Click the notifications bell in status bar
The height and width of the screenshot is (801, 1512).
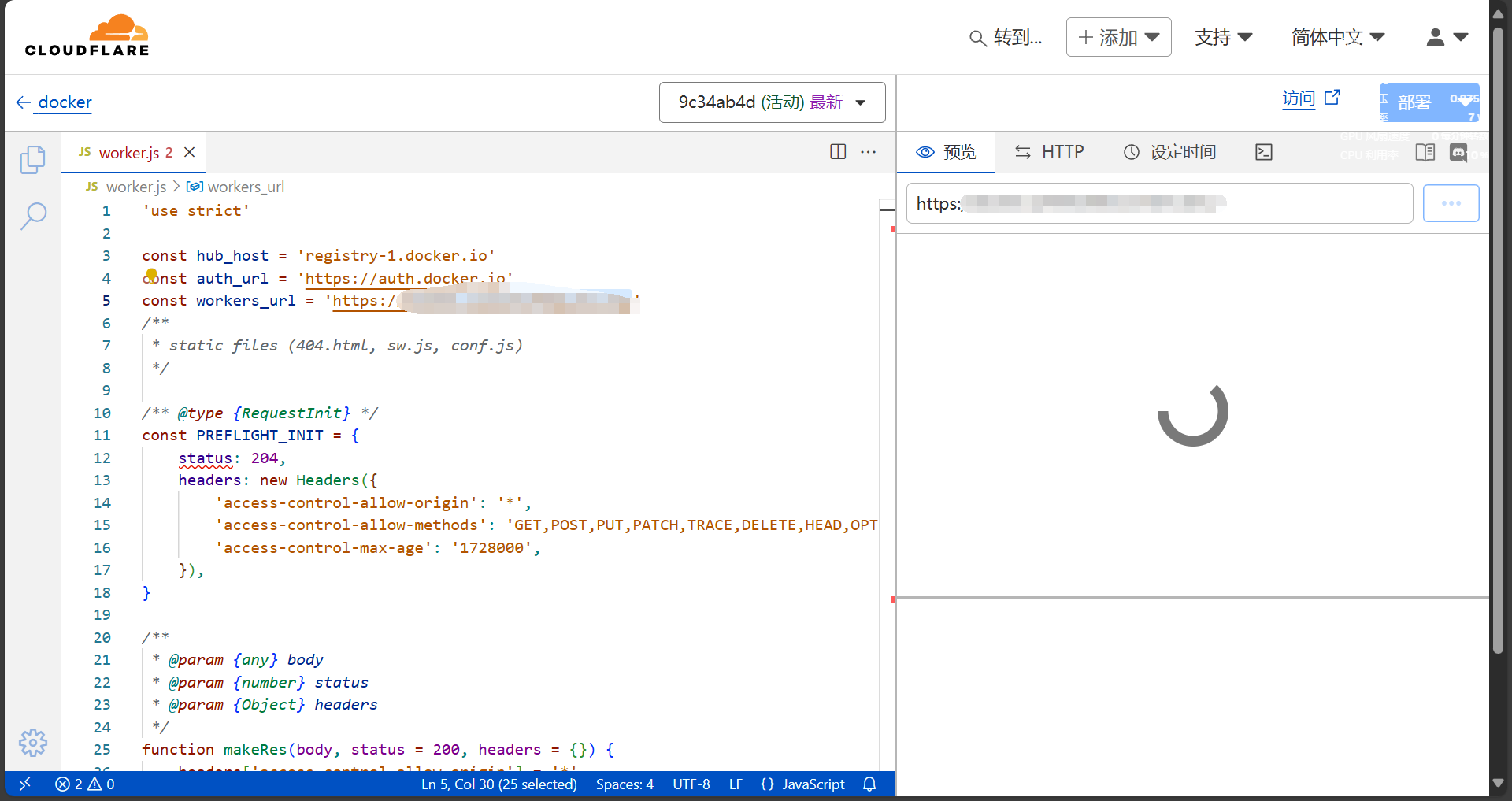coord(869,784)
